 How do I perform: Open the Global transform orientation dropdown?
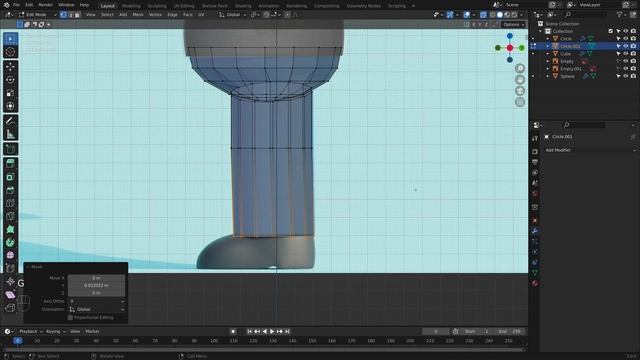[232, 15]
